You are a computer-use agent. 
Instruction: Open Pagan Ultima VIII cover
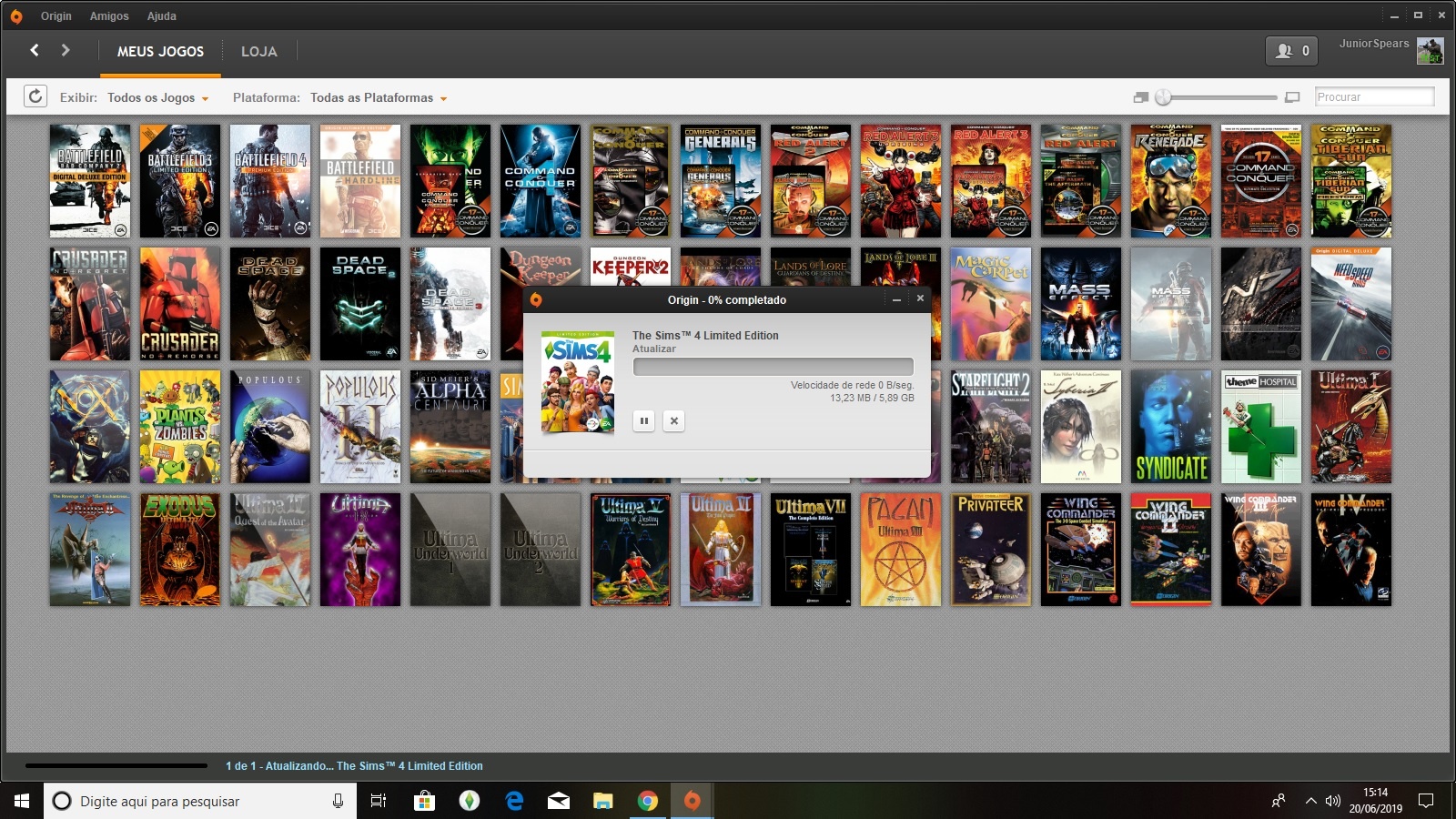coord(901,550)
